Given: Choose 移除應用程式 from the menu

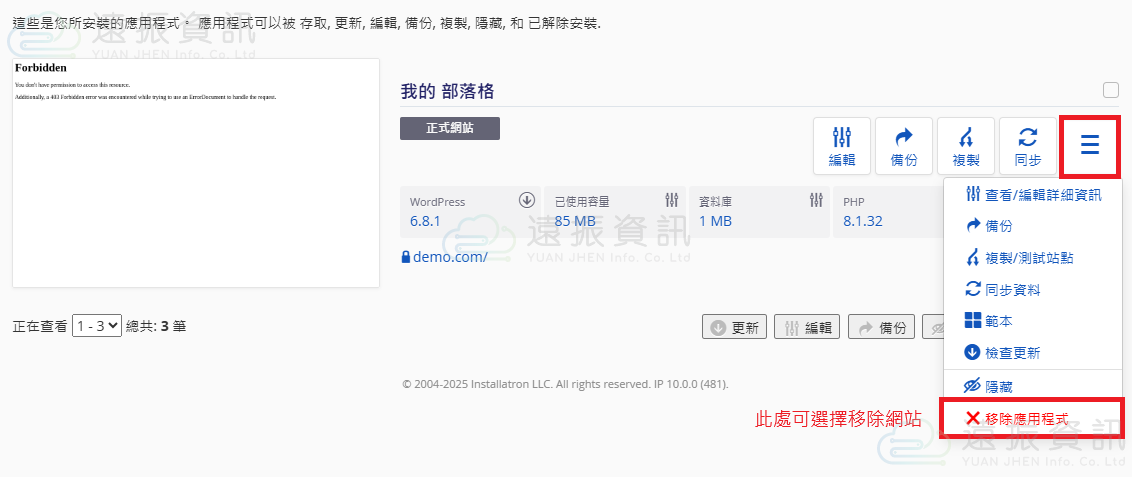Looking at the screenshot, I should [1032, 418].
